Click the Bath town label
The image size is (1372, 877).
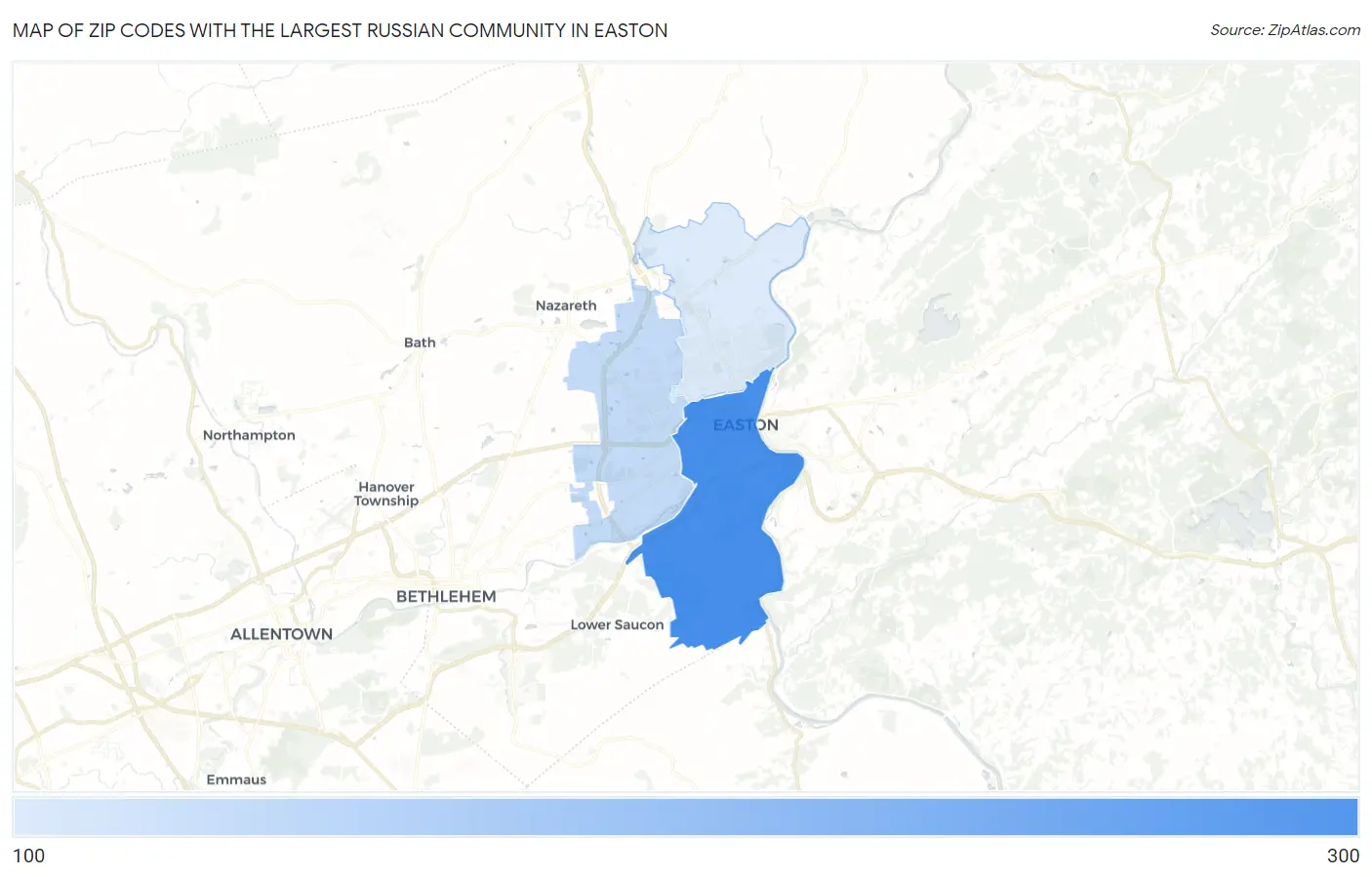click(x=420, y=342)
